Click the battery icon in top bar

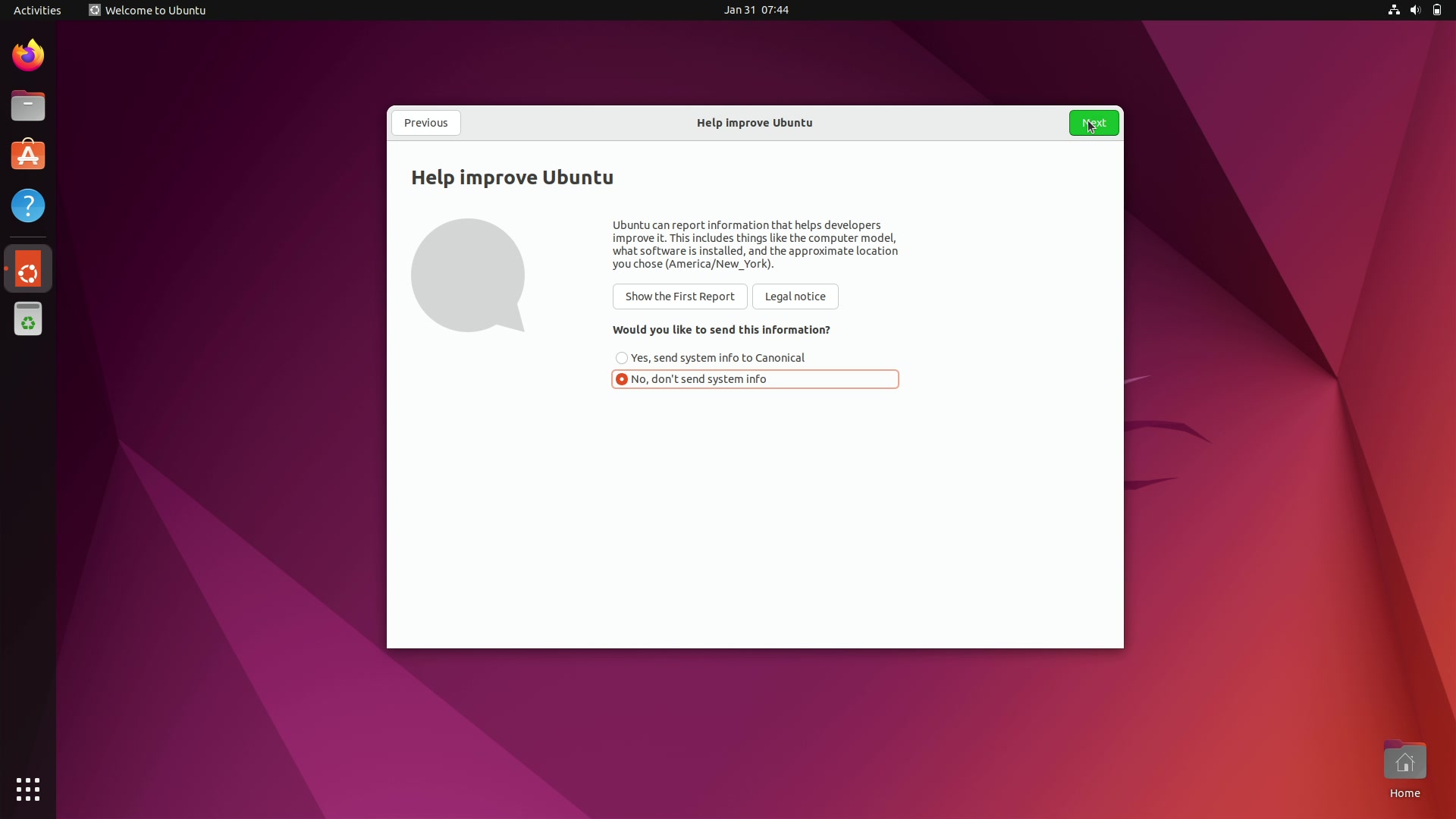(1436, 10)
